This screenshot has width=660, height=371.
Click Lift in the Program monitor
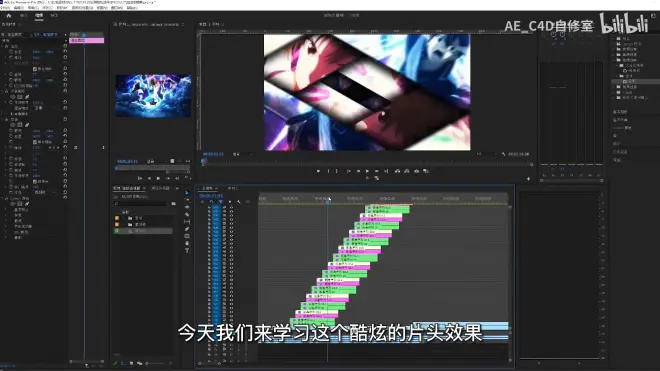[397, 171]
